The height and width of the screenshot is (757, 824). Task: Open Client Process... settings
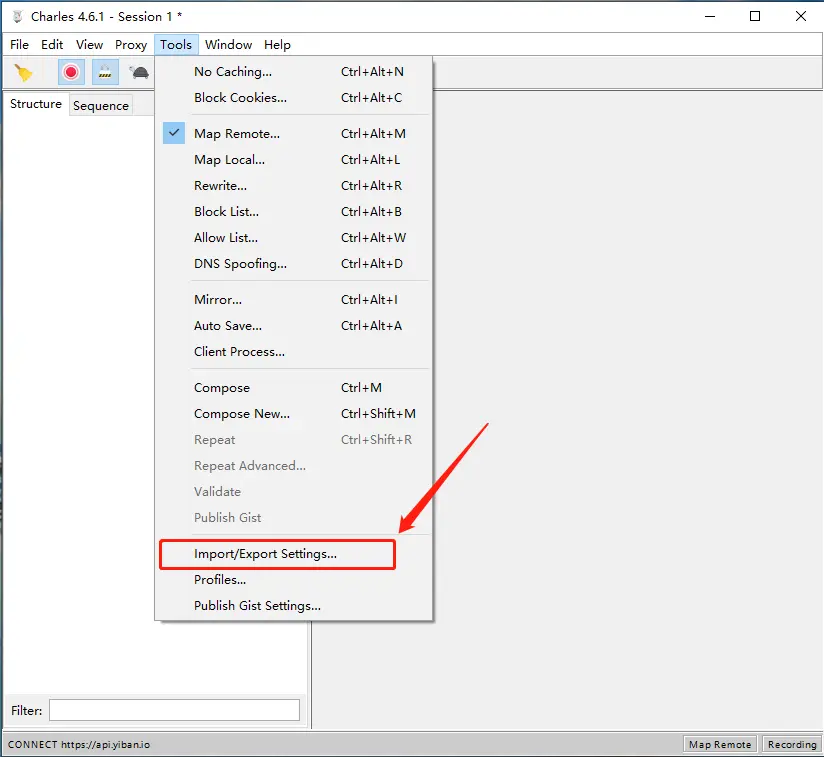coord(294,351)
